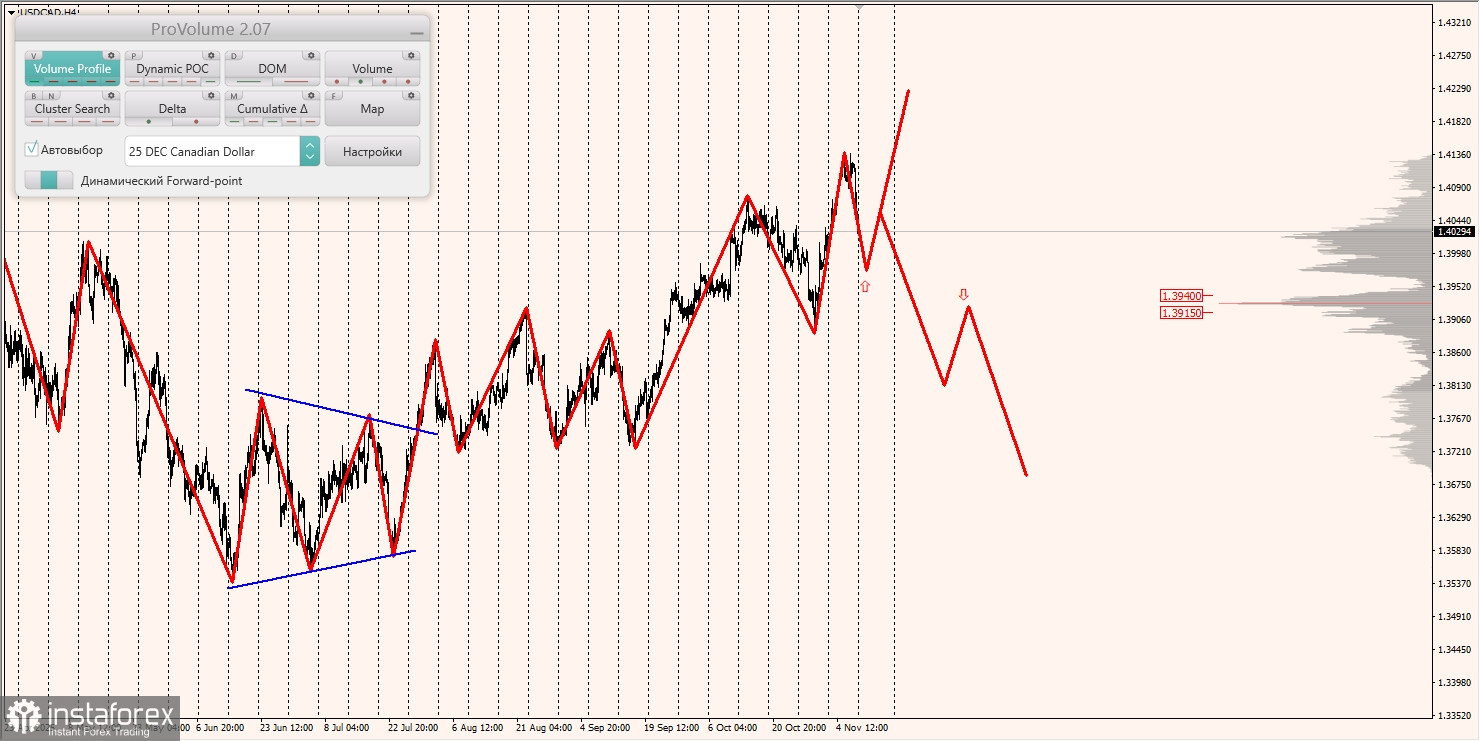Image resolution: width=1480 pixels, height=741 pixels.
Task: Open Volume Profile settings gear
Action: (x=111, y=56)
